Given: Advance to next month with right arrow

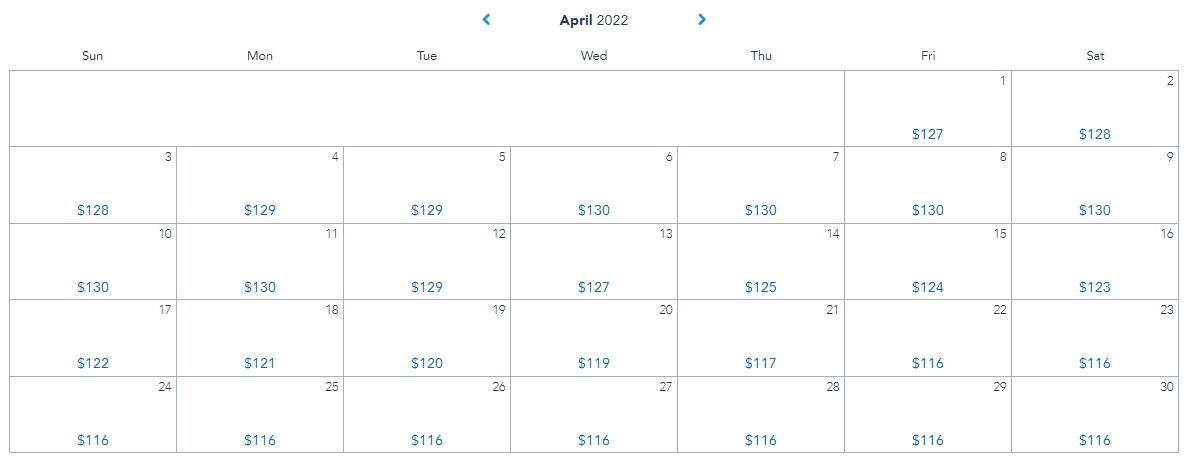Looking at the screenshot, I should pyautogui.click(x=702, y=20).
